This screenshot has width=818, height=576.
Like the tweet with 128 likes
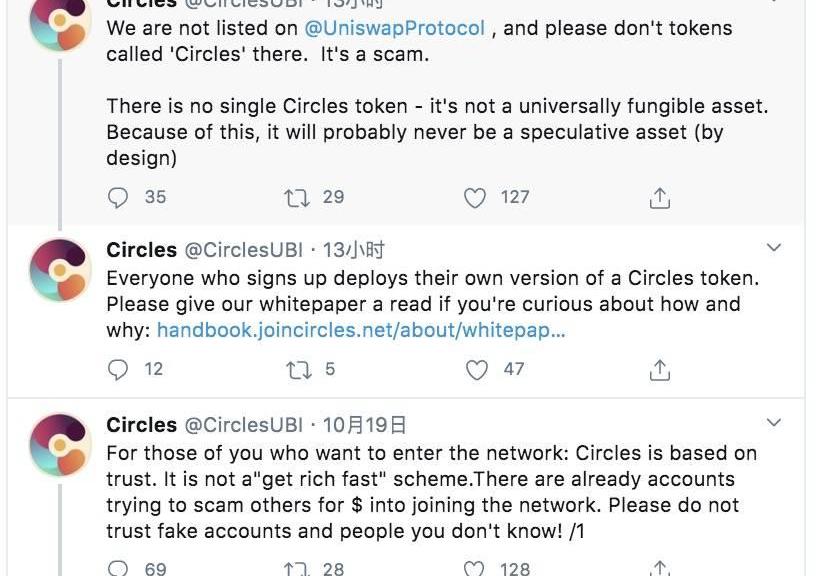point(477,569)
